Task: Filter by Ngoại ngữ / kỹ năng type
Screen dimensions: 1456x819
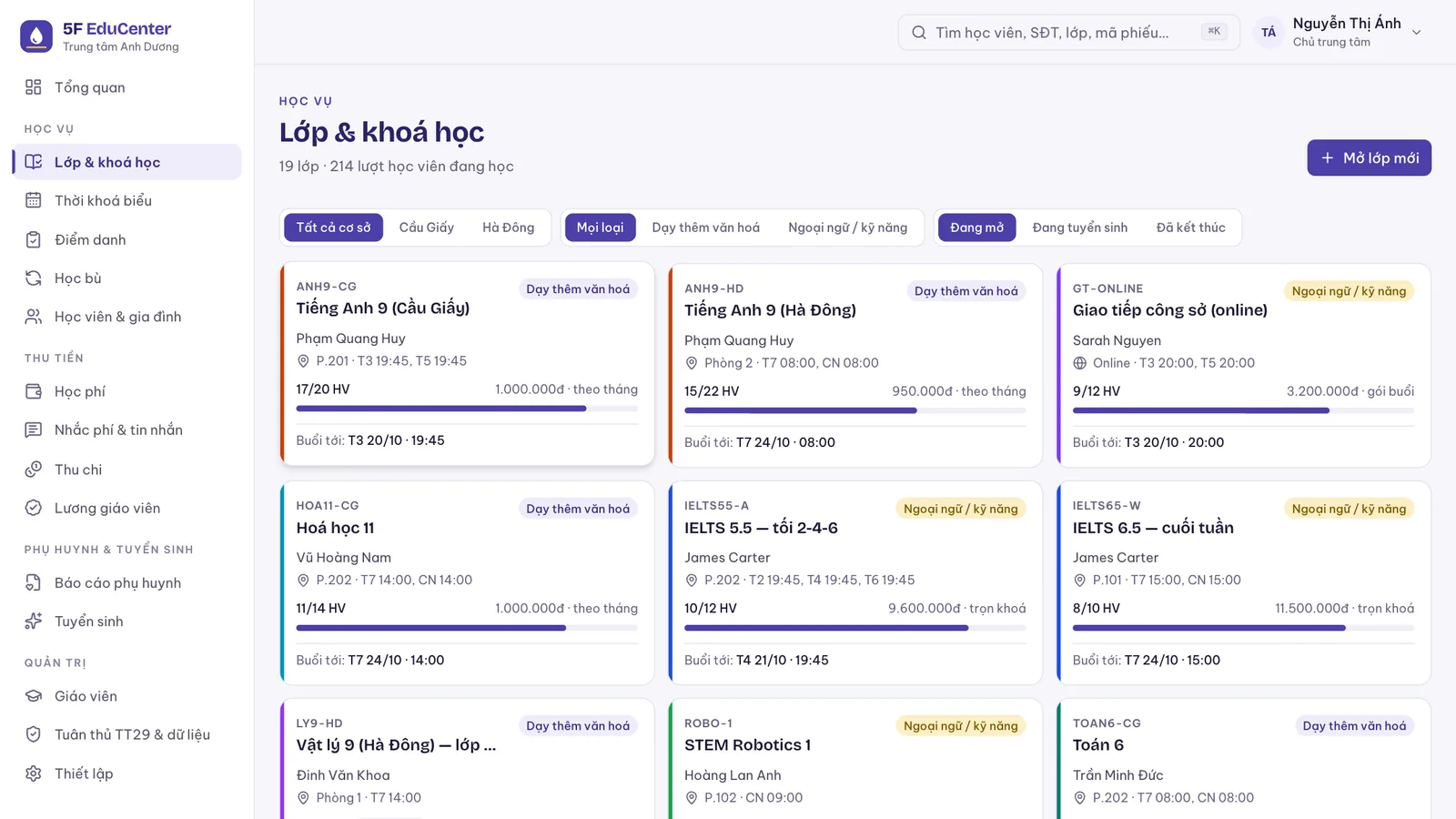Action: pyautogui.click(x=847, y=227)
